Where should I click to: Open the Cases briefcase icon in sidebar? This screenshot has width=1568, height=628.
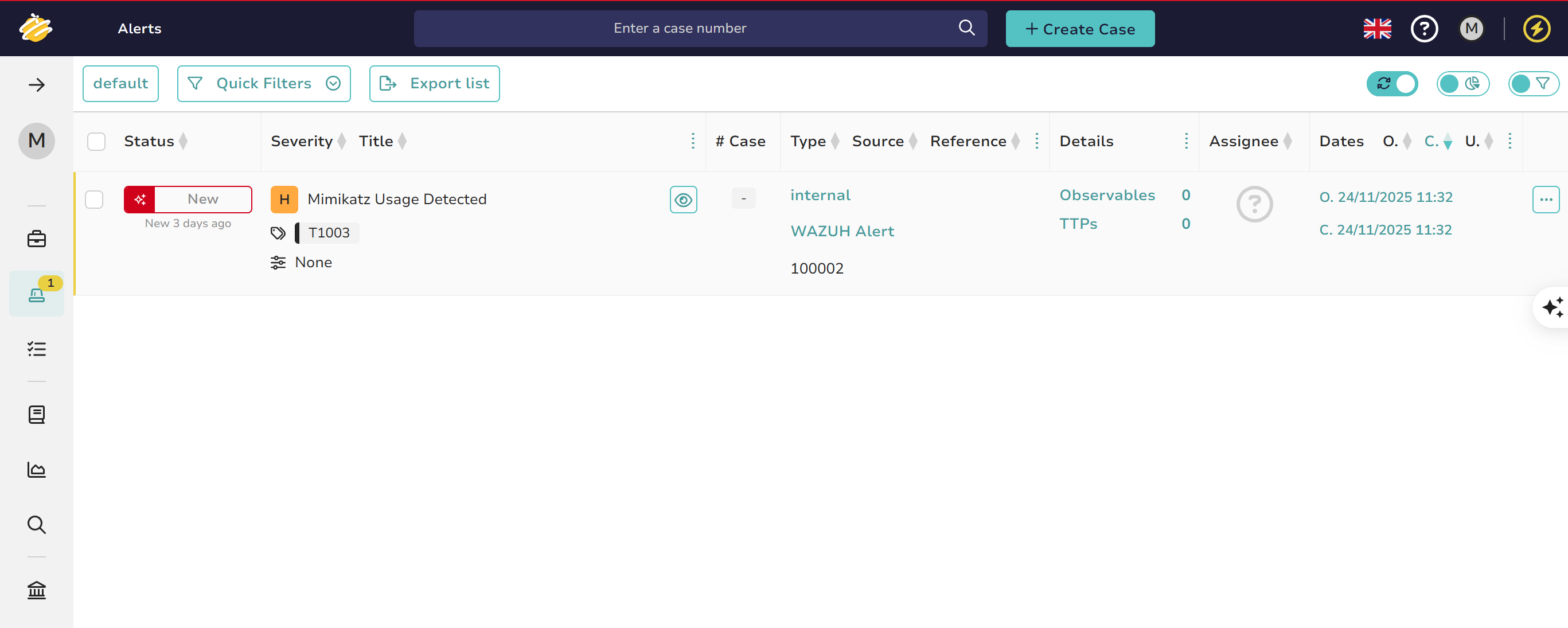click(37, 239)
